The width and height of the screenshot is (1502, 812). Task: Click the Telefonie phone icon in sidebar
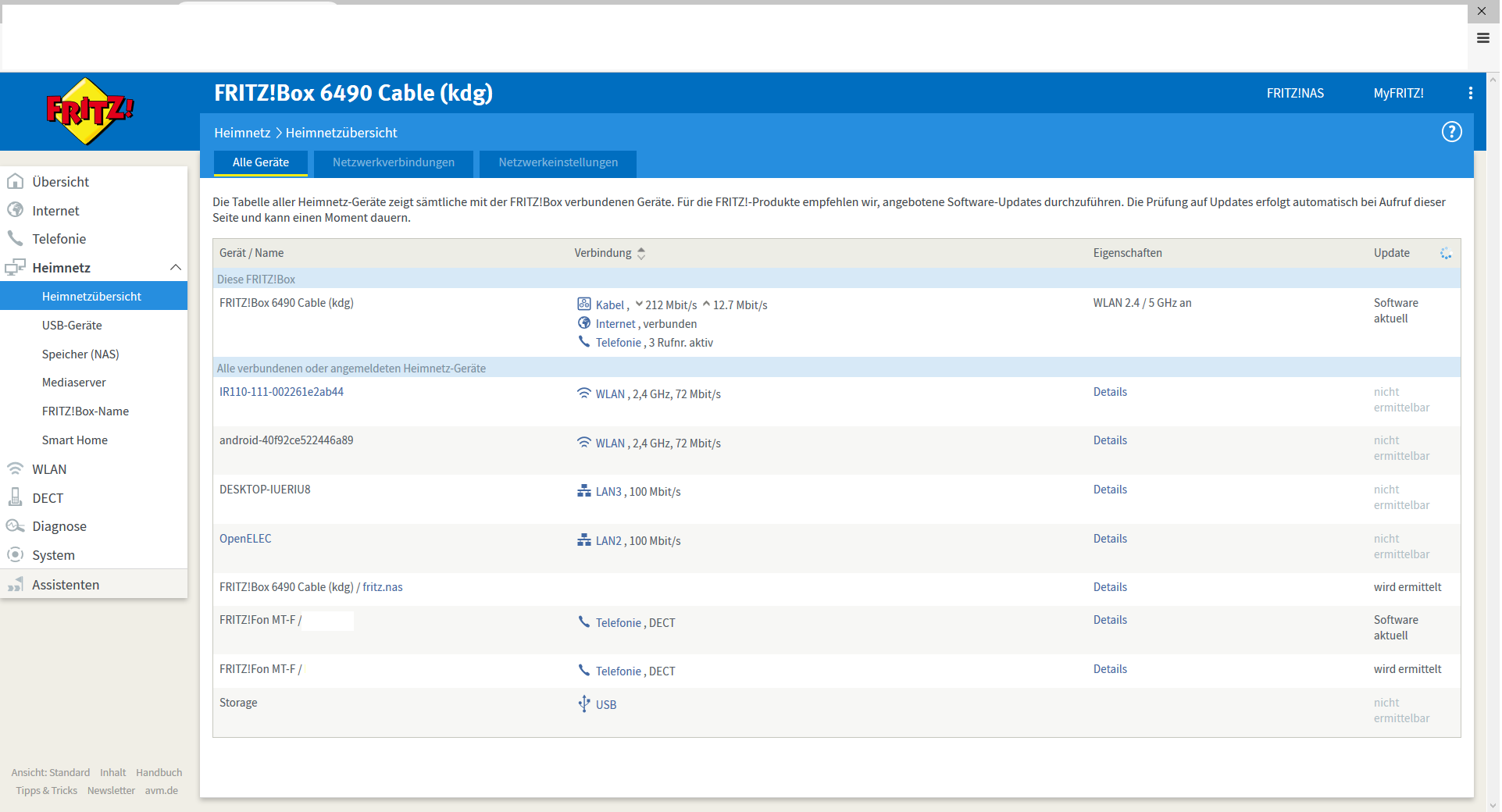click(x=15, y=238)
